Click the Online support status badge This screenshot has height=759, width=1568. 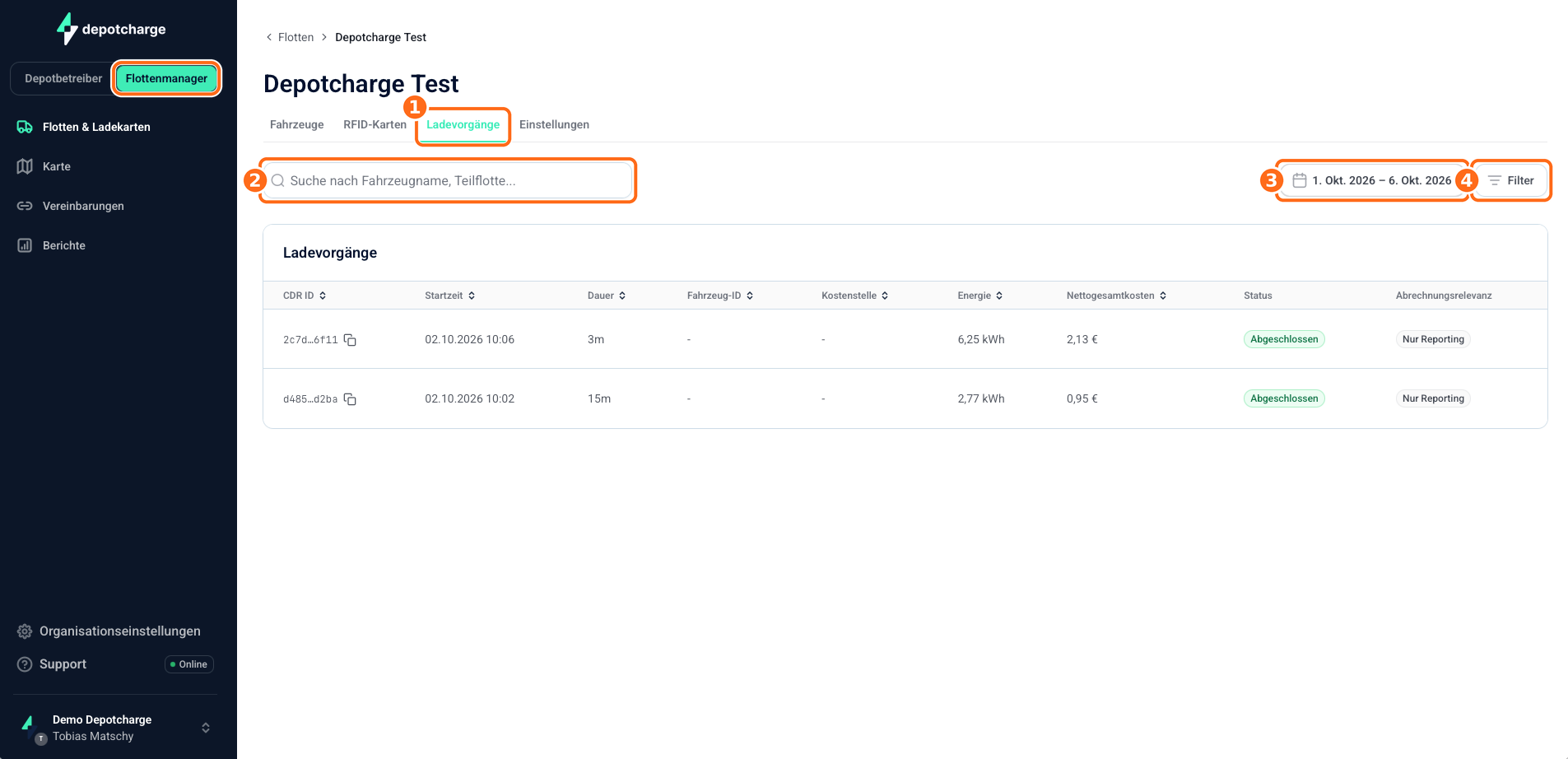[x=189, y=664]
